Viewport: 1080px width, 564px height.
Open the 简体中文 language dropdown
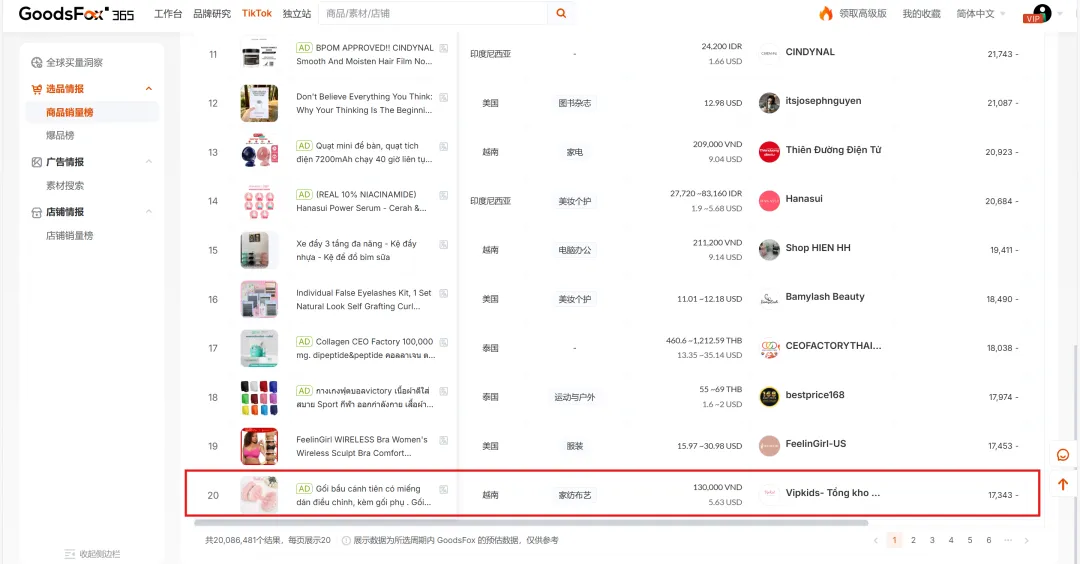pos(981,14)
